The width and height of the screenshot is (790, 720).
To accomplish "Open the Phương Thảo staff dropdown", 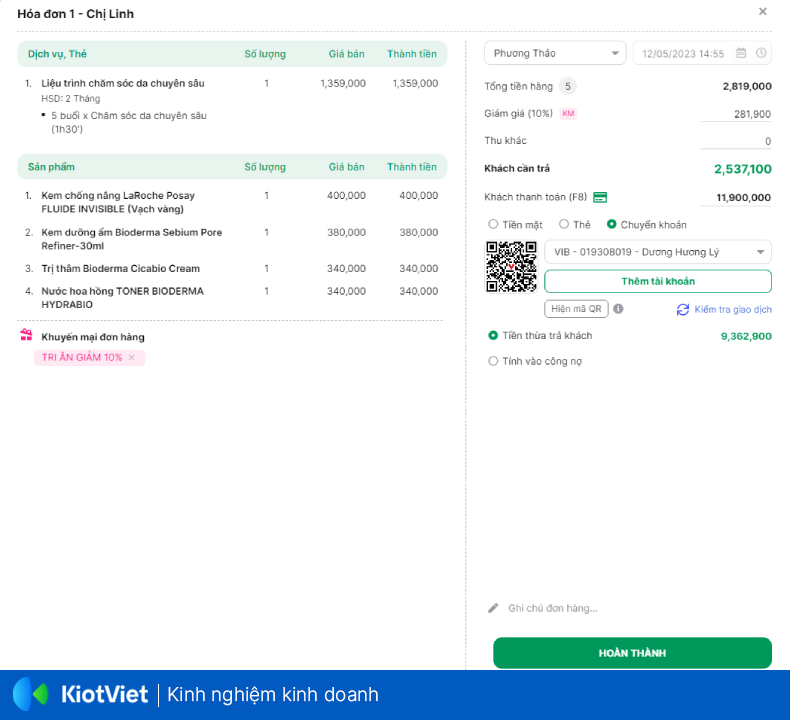I will 555,53.
